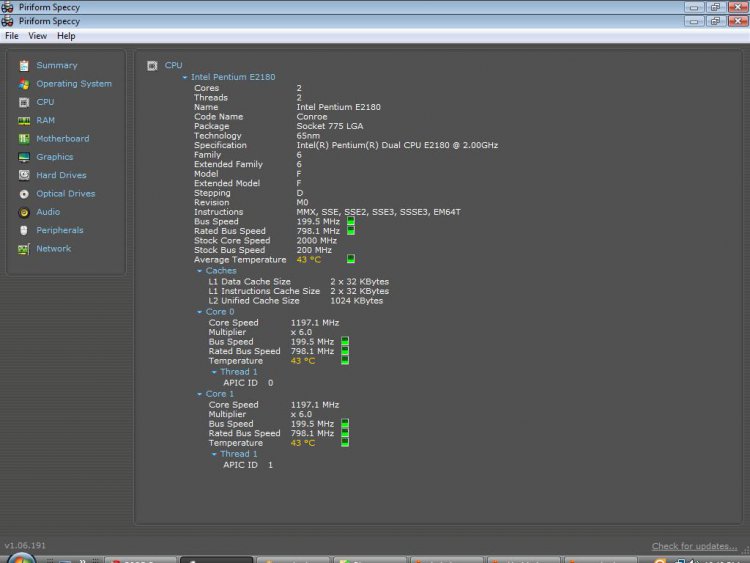Click the RAM module icon

24,121
